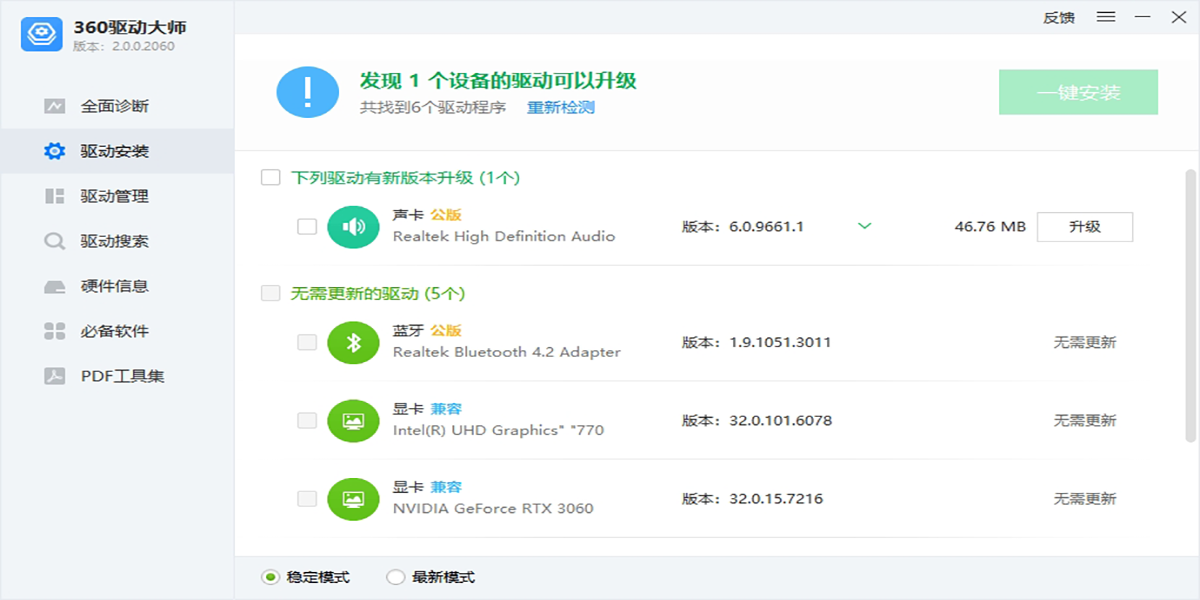Screen dimensions: 1200x600
Task: Click the 公版 tag beside 蓝牙
Action: [446, 331]
